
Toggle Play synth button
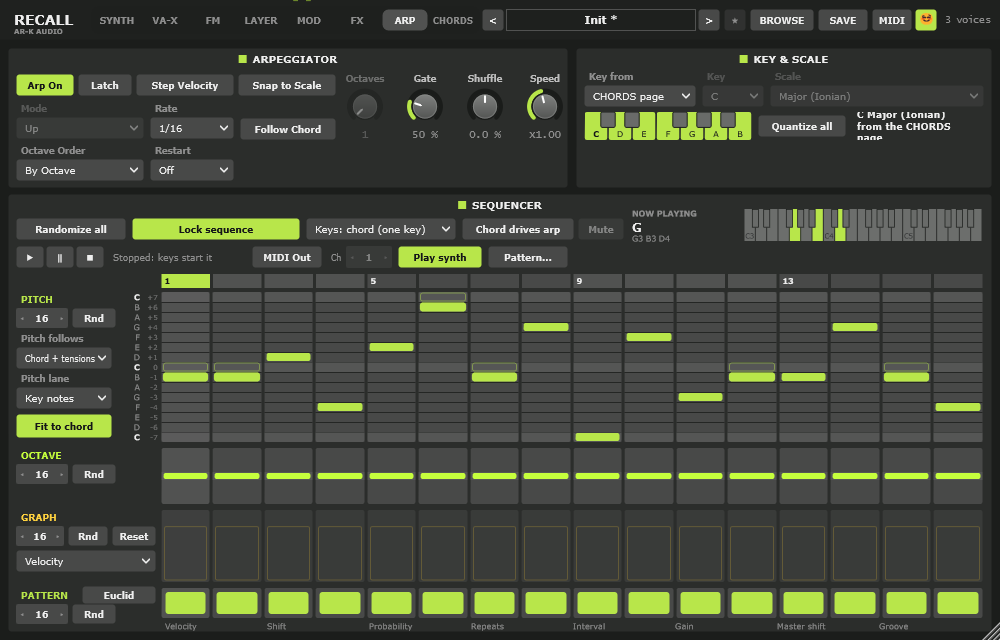click(x=439, y=258)
